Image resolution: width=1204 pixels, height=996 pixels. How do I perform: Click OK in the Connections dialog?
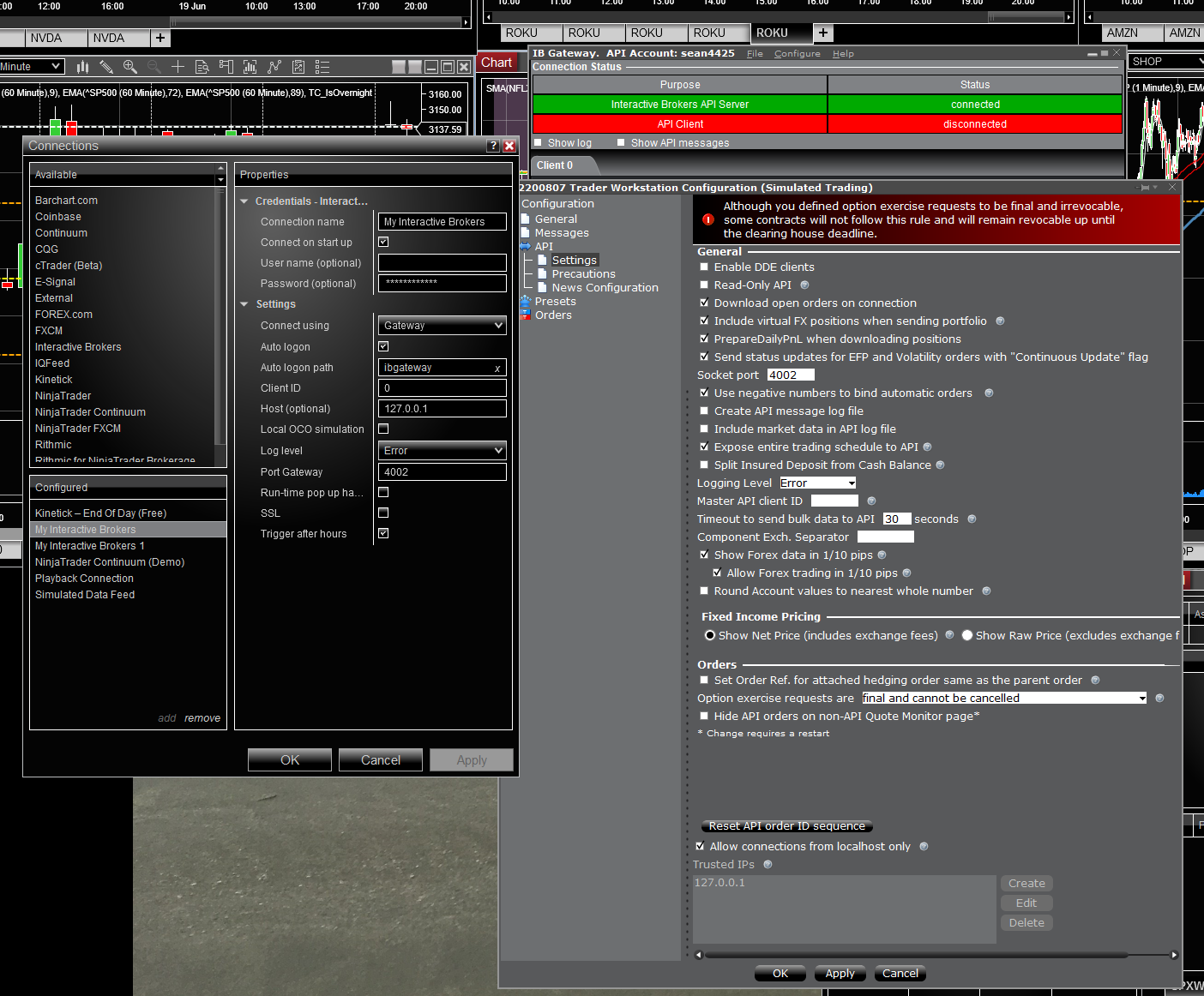(290, 760)
